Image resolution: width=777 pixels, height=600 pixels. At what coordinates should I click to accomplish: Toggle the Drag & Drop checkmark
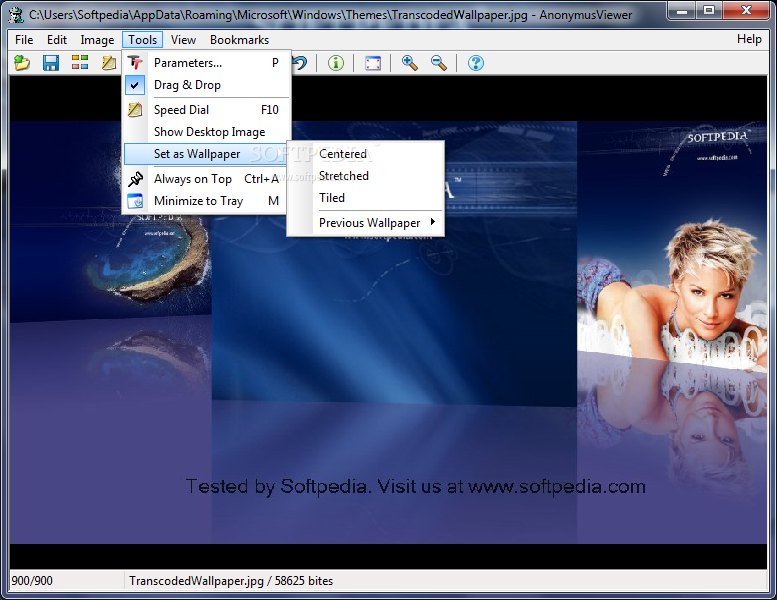pyautogui.click(x=135, y=85)
